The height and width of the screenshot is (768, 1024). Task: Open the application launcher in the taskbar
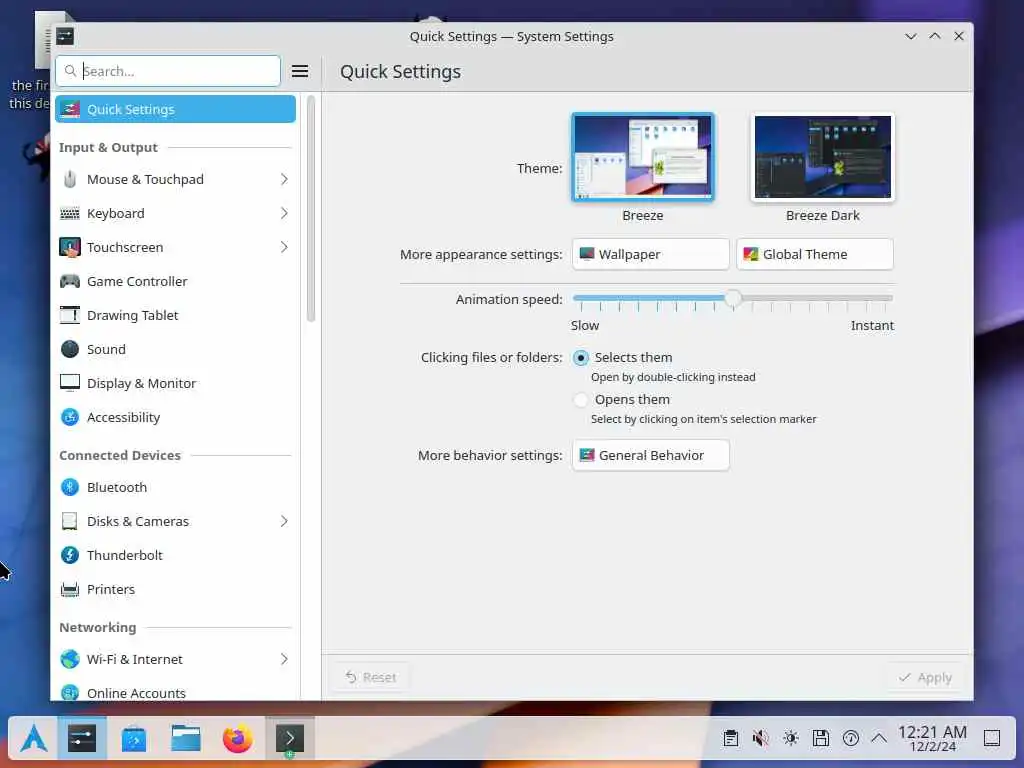pyautogui.click(x=33, y=739)
